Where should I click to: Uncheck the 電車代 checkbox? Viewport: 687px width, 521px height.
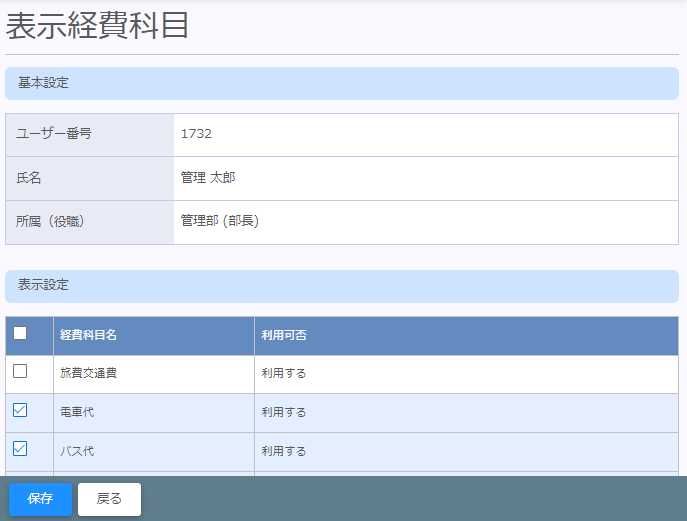click(20, 410)
